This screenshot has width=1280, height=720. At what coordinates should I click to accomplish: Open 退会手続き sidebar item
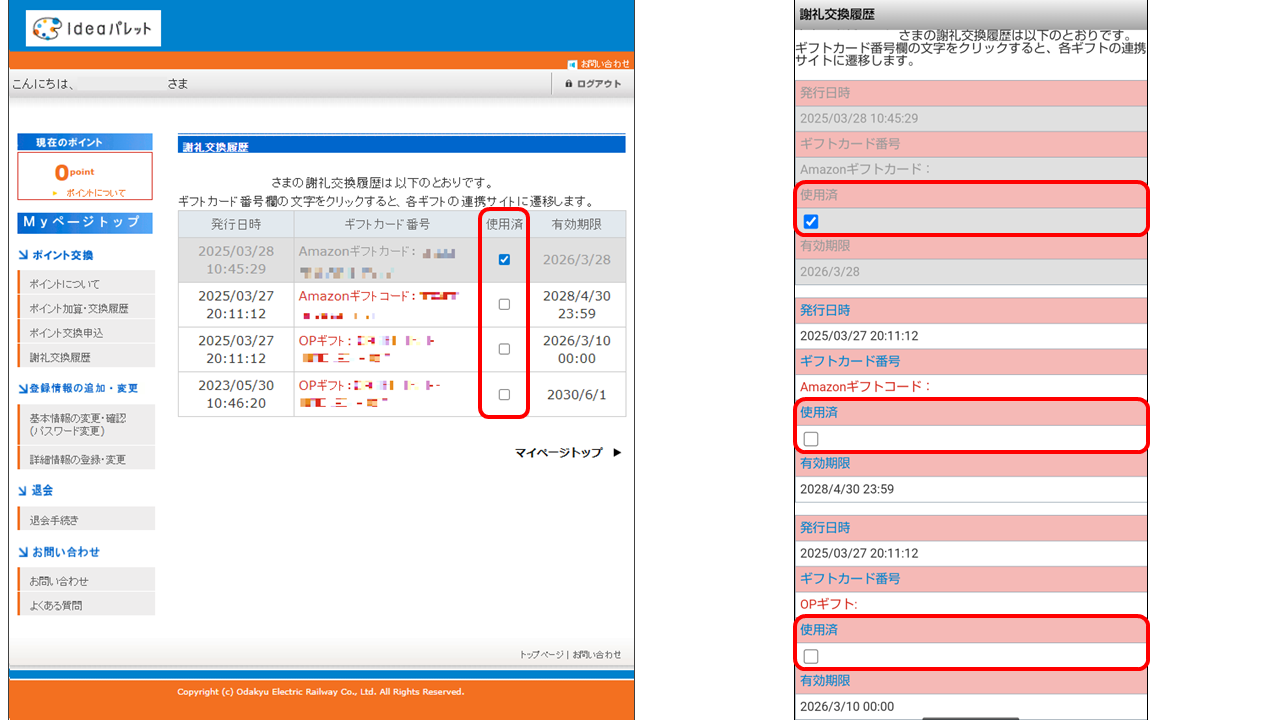tap(54, 520)
